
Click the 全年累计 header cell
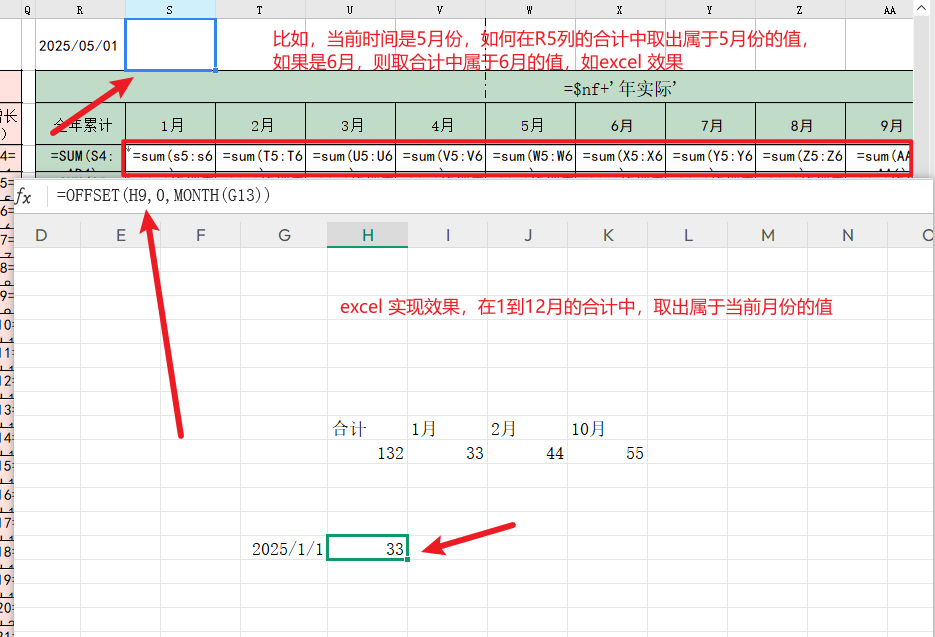pos(80,124)
